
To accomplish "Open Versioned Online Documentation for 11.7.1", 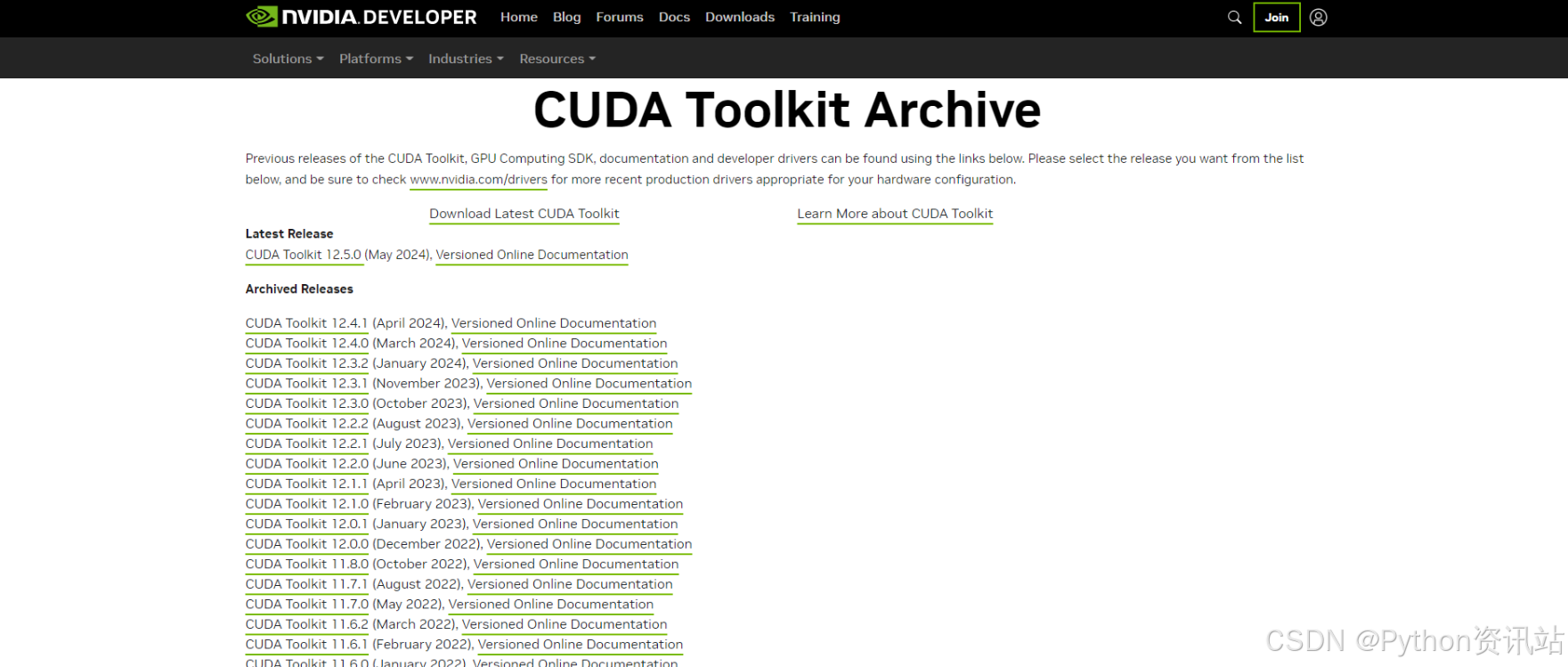I will [x=570, y=584].
